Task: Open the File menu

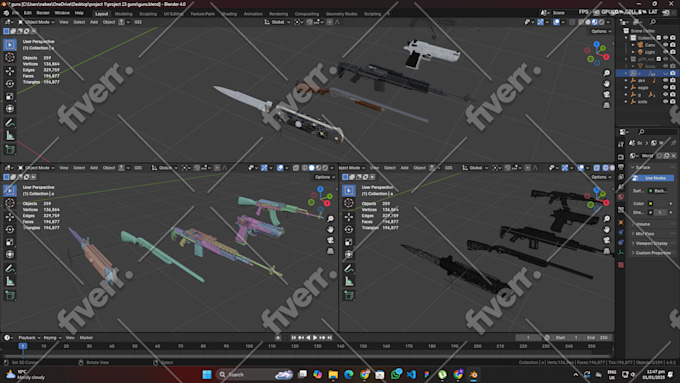Action: pos(16,13)
